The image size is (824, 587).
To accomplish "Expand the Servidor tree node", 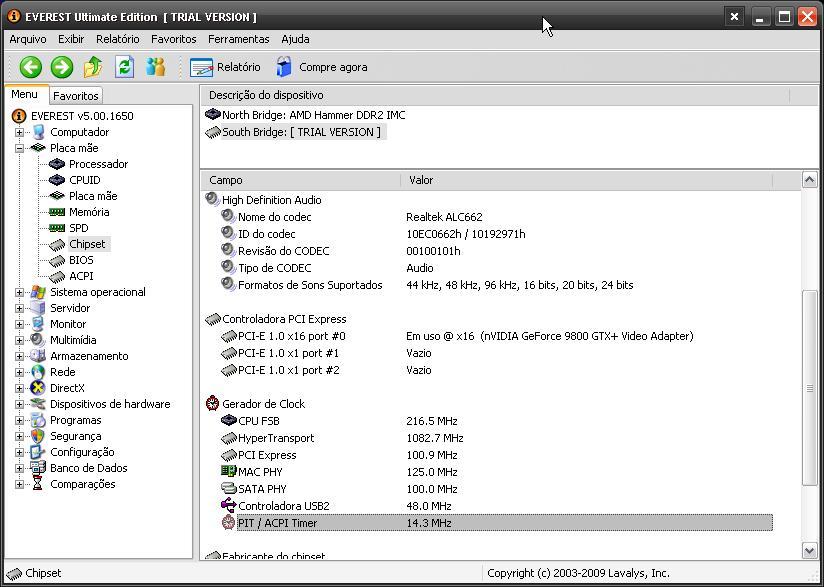I will [19, 308].
